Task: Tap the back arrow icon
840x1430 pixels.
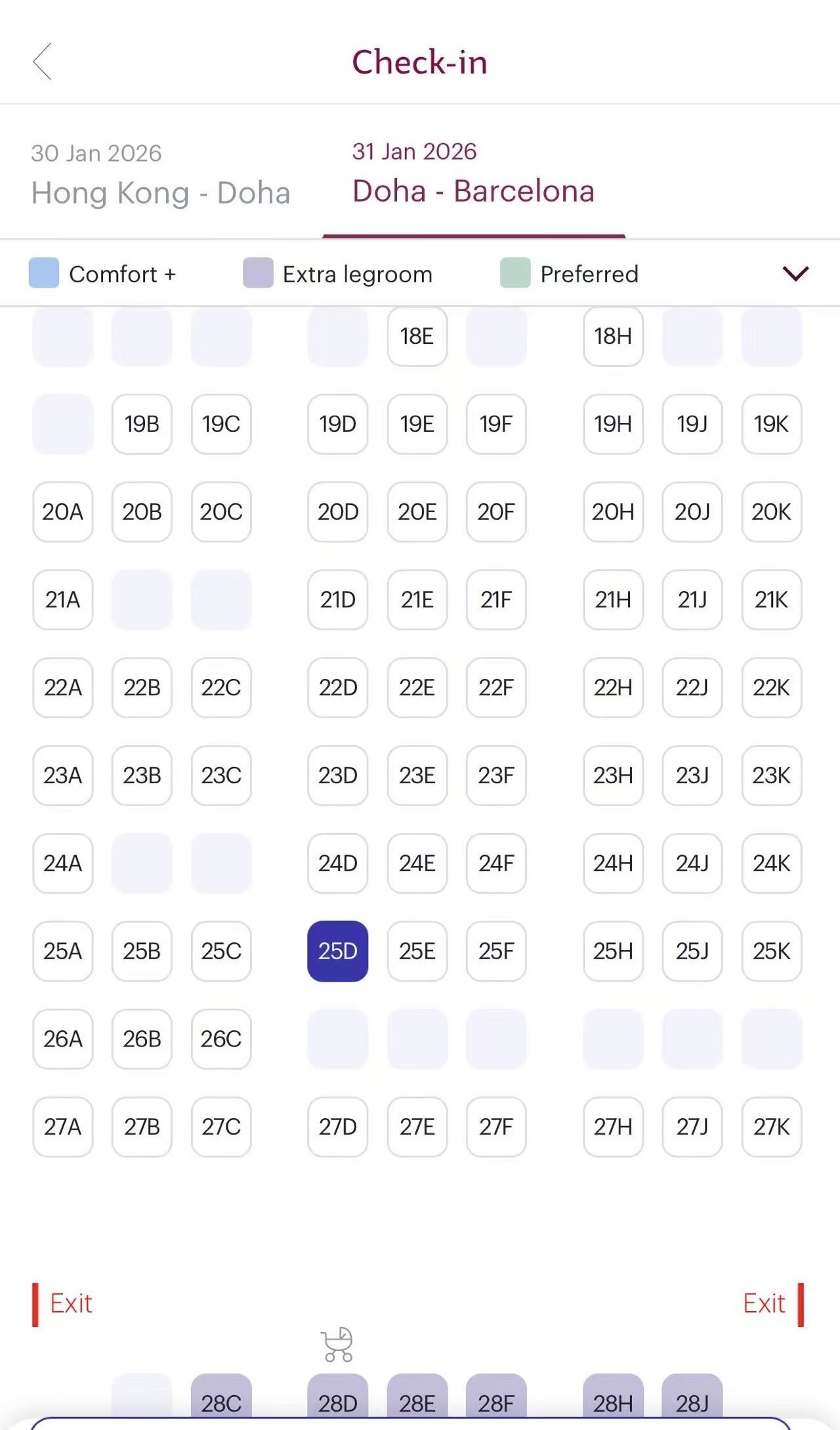Action: (43, 62)
